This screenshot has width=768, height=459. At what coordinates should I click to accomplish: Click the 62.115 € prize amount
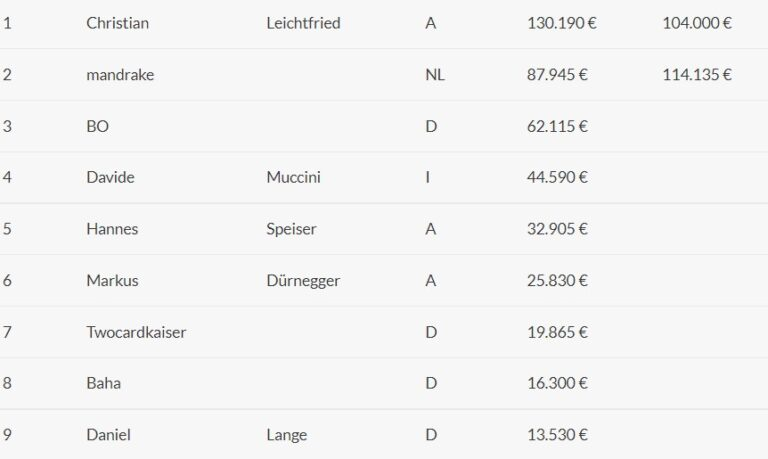(557, 126)
